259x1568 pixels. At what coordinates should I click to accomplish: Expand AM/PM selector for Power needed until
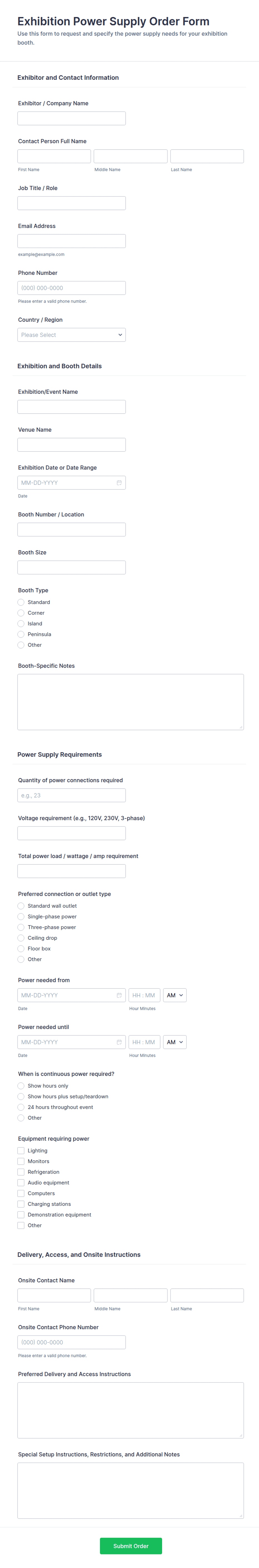(174, 1042)
